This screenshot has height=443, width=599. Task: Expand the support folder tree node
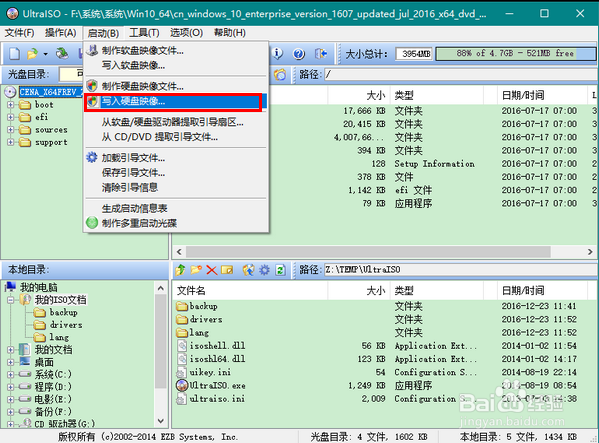tap(11, 142)
